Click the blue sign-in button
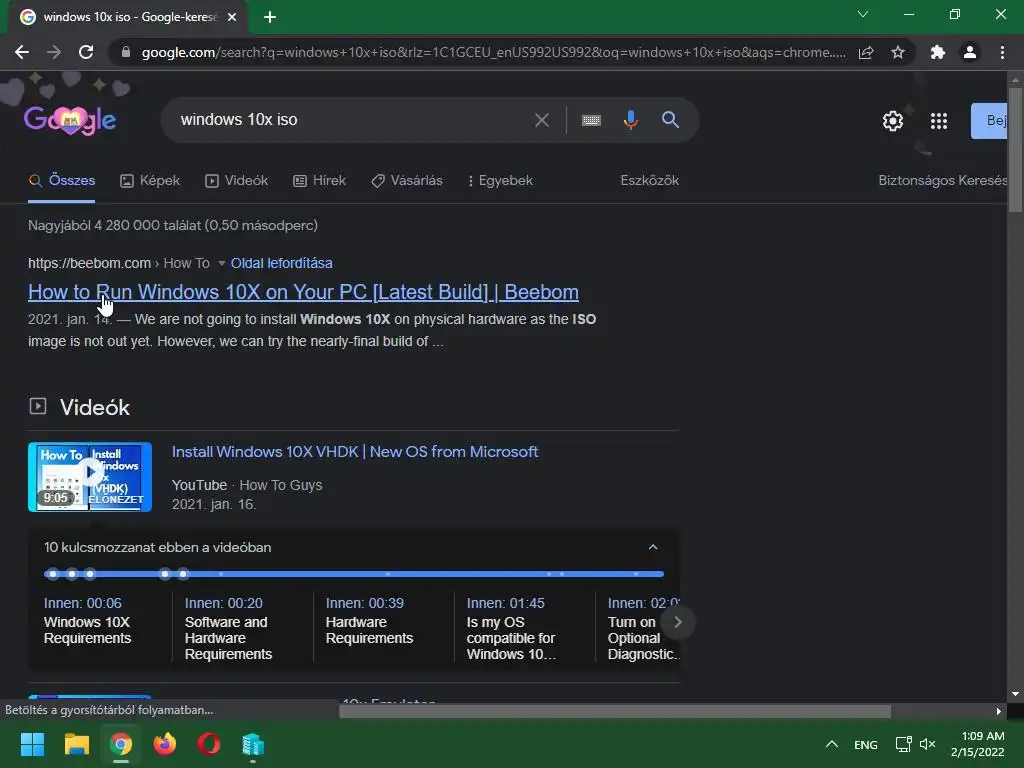This screenshot has width=1024, height=768. point(989,121)
